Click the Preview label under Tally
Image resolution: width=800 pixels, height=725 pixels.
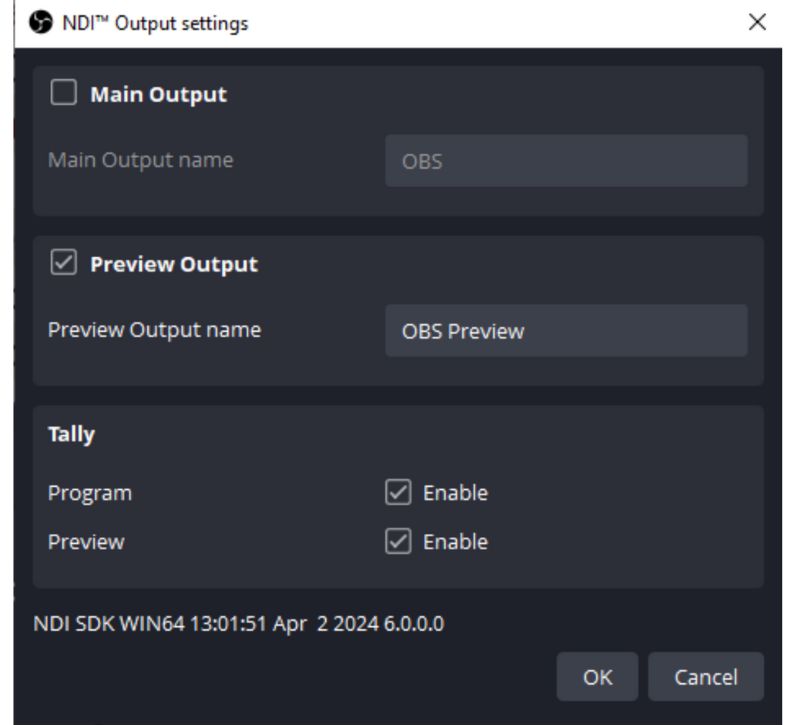[x=86, y=542]
